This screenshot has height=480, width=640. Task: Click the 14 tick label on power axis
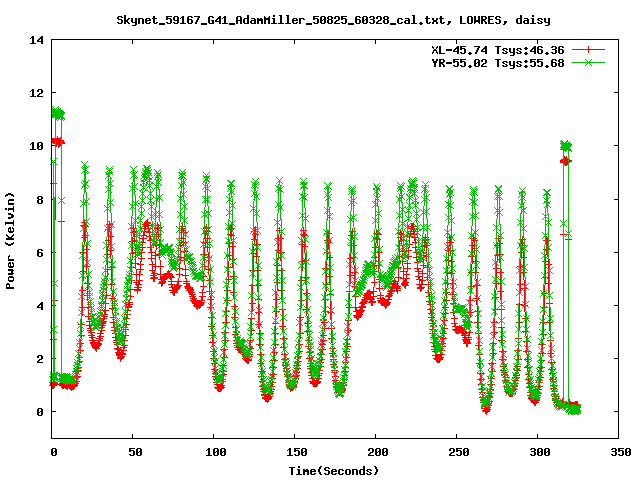[37, 40]
